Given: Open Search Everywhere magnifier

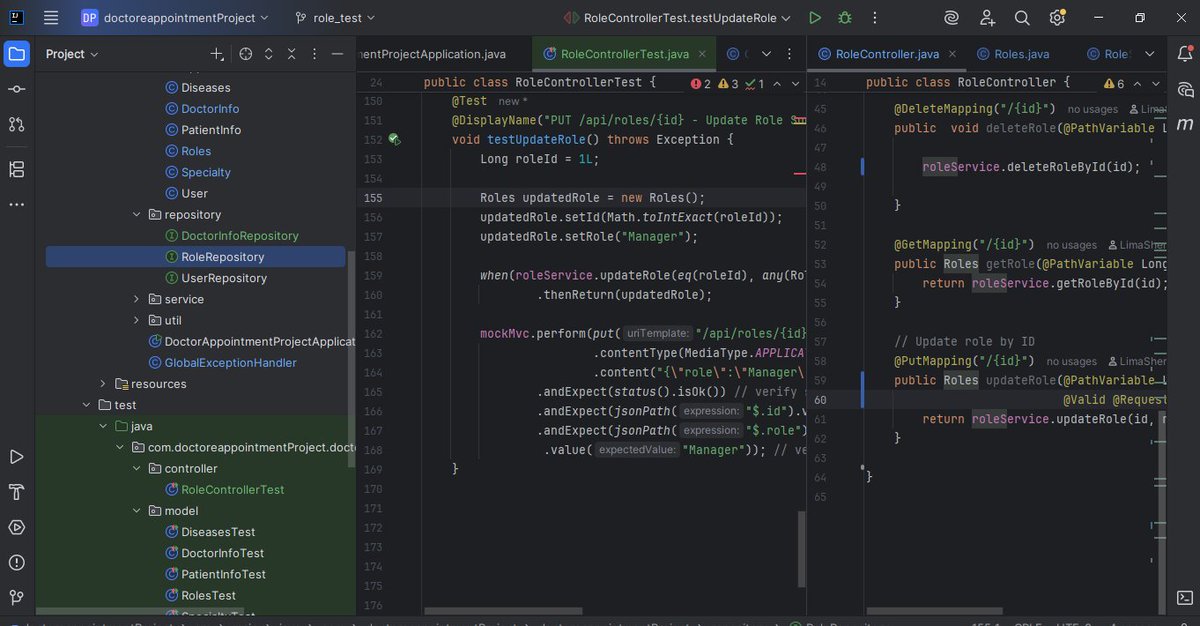Looking at the screenshot, I should point(1022,18).
